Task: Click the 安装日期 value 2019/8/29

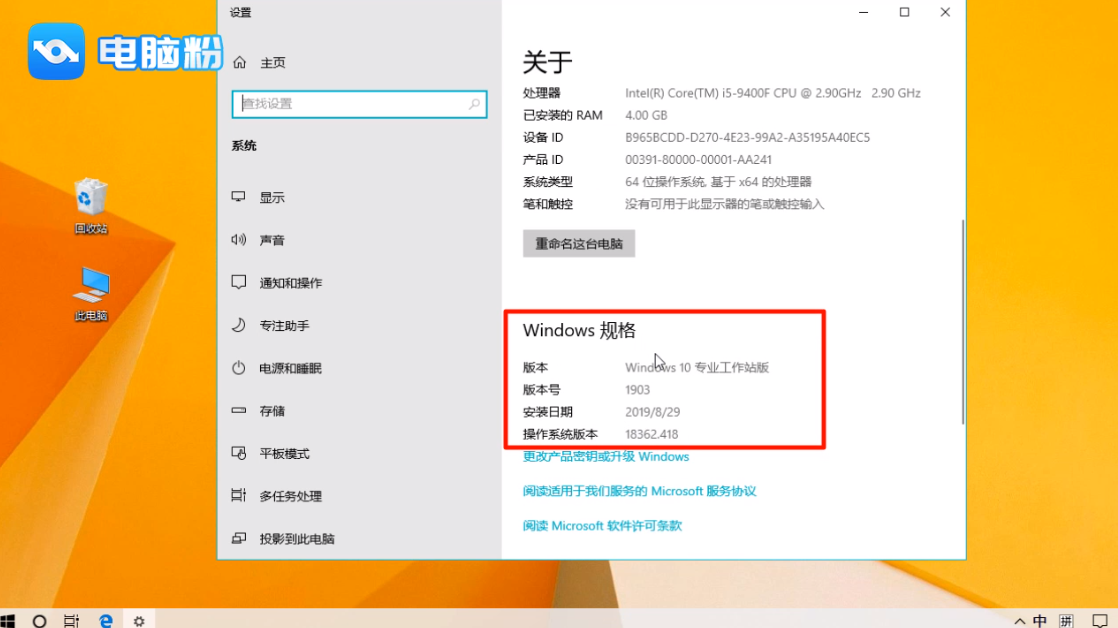Action: tap(652, 412)
